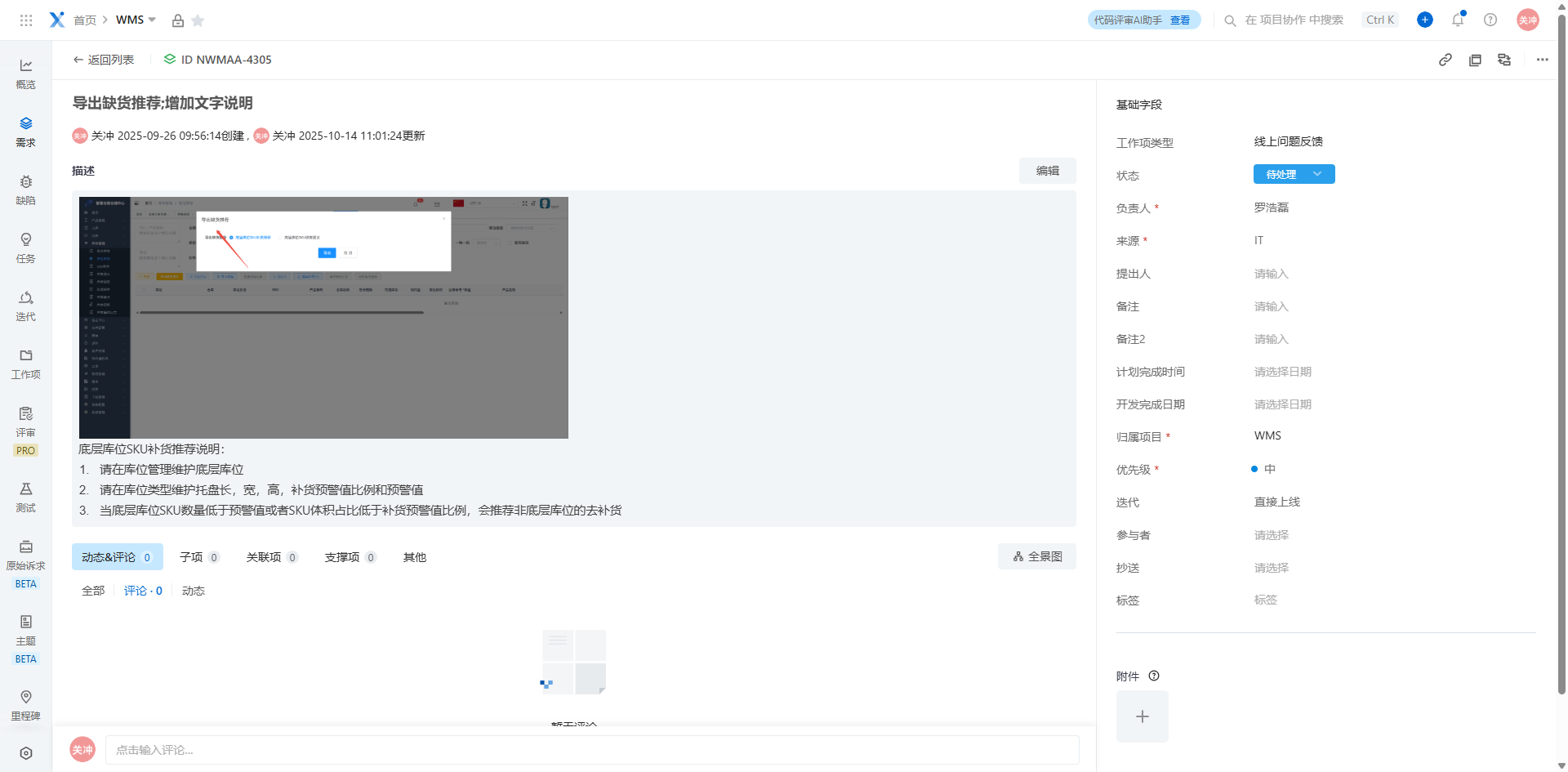Click the copy link icon
The image size is (1568, 772).
tap(1445, 60)
